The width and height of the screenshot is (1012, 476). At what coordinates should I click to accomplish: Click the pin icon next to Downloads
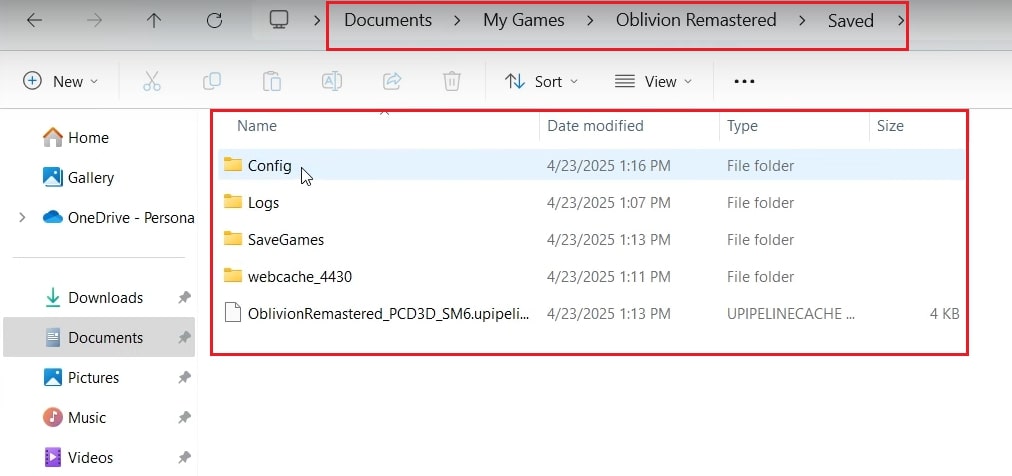pos(185,297)
